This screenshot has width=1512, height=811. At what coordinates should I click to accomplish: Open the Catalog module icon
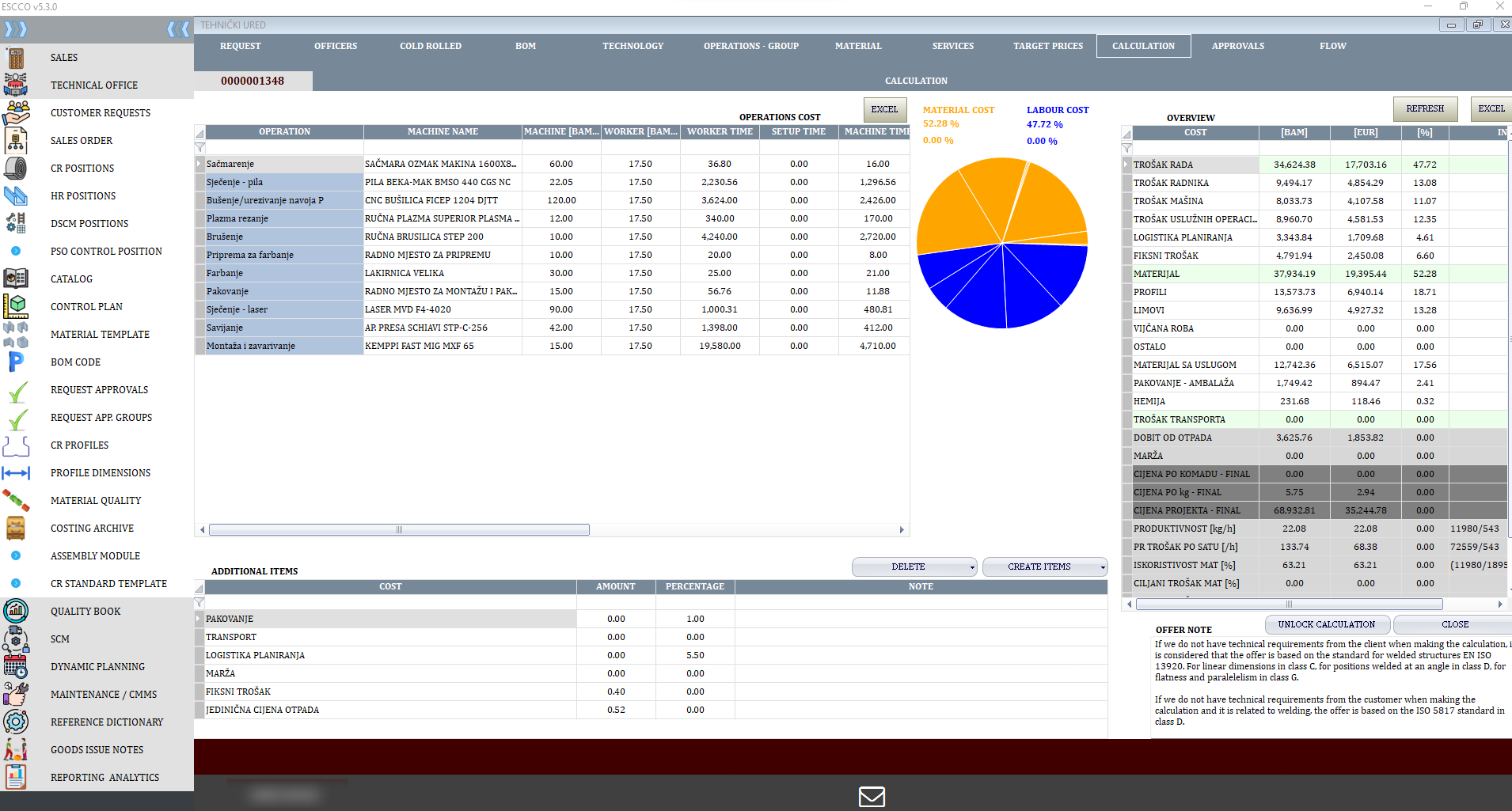[x=16, y=278]
